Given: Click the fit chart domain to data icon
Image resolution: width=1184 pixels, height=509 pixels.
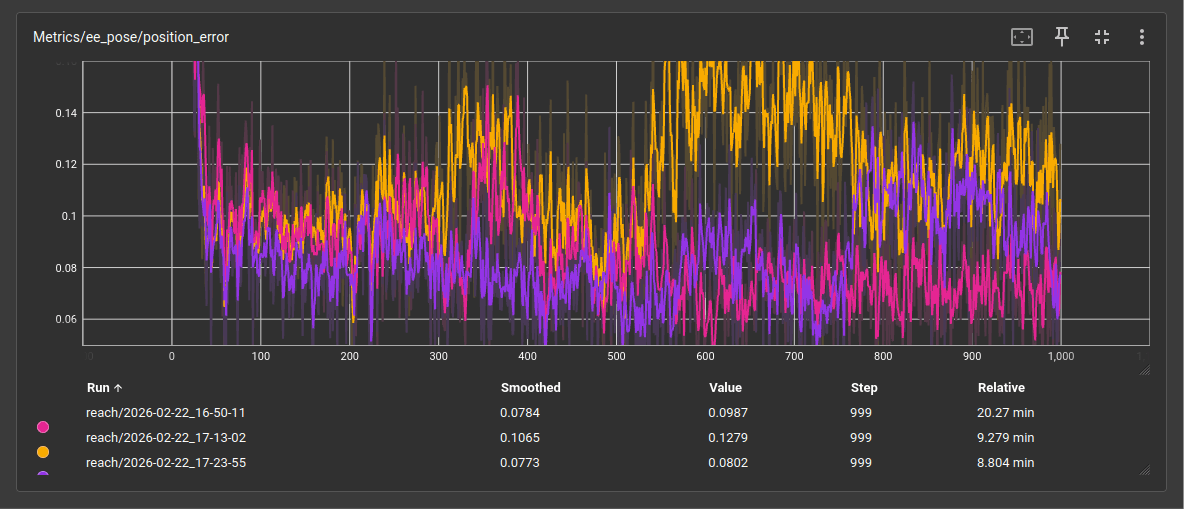Looking at the screenshot, I should point(1021,37).
